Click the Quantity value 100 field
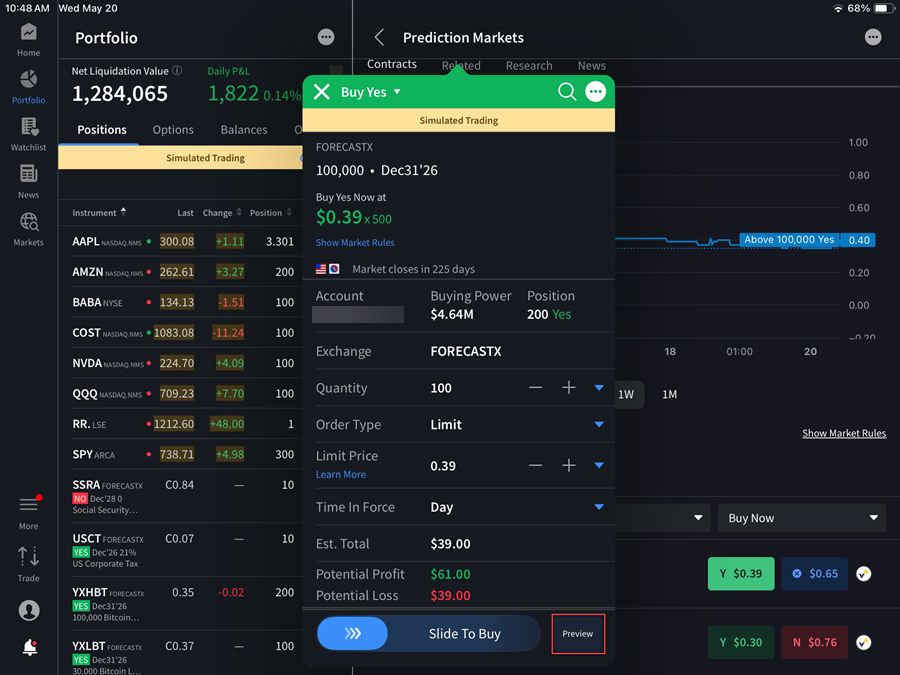Screen dimensions: 900x675 [x=441, y=388]
